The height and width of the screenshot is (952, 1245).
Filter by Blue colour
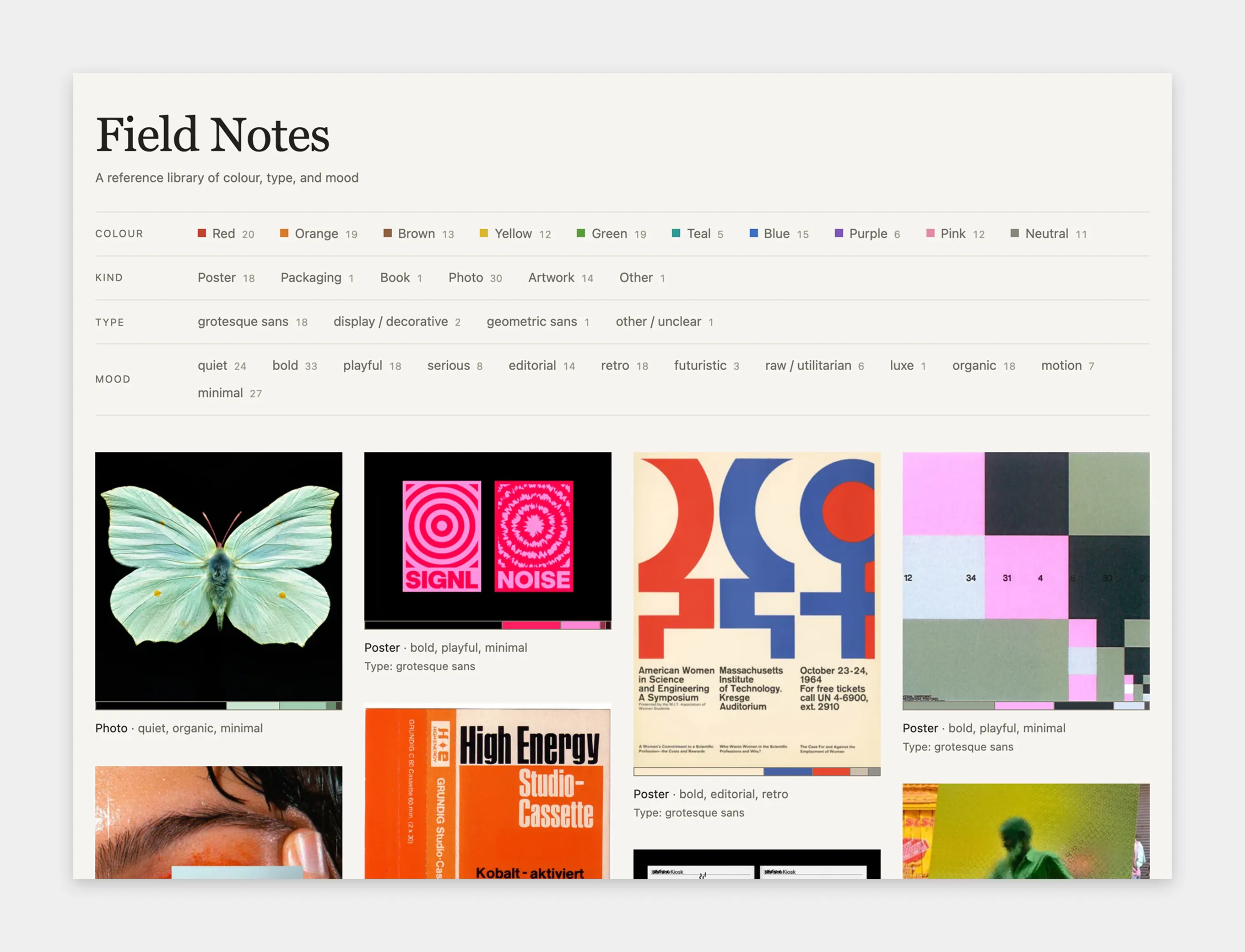(x=779, y=233)
